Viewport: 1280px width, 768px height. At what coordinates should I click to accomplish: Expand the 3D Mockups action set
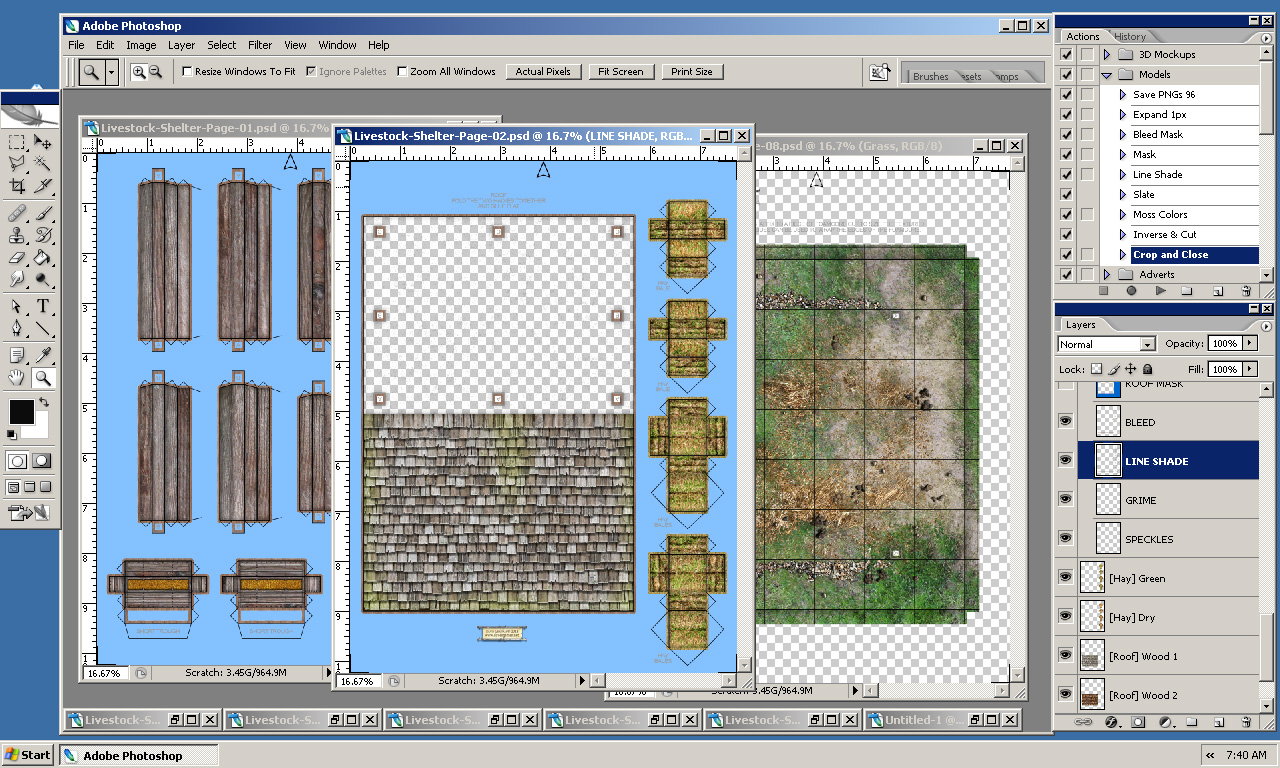coord(1107,54)
